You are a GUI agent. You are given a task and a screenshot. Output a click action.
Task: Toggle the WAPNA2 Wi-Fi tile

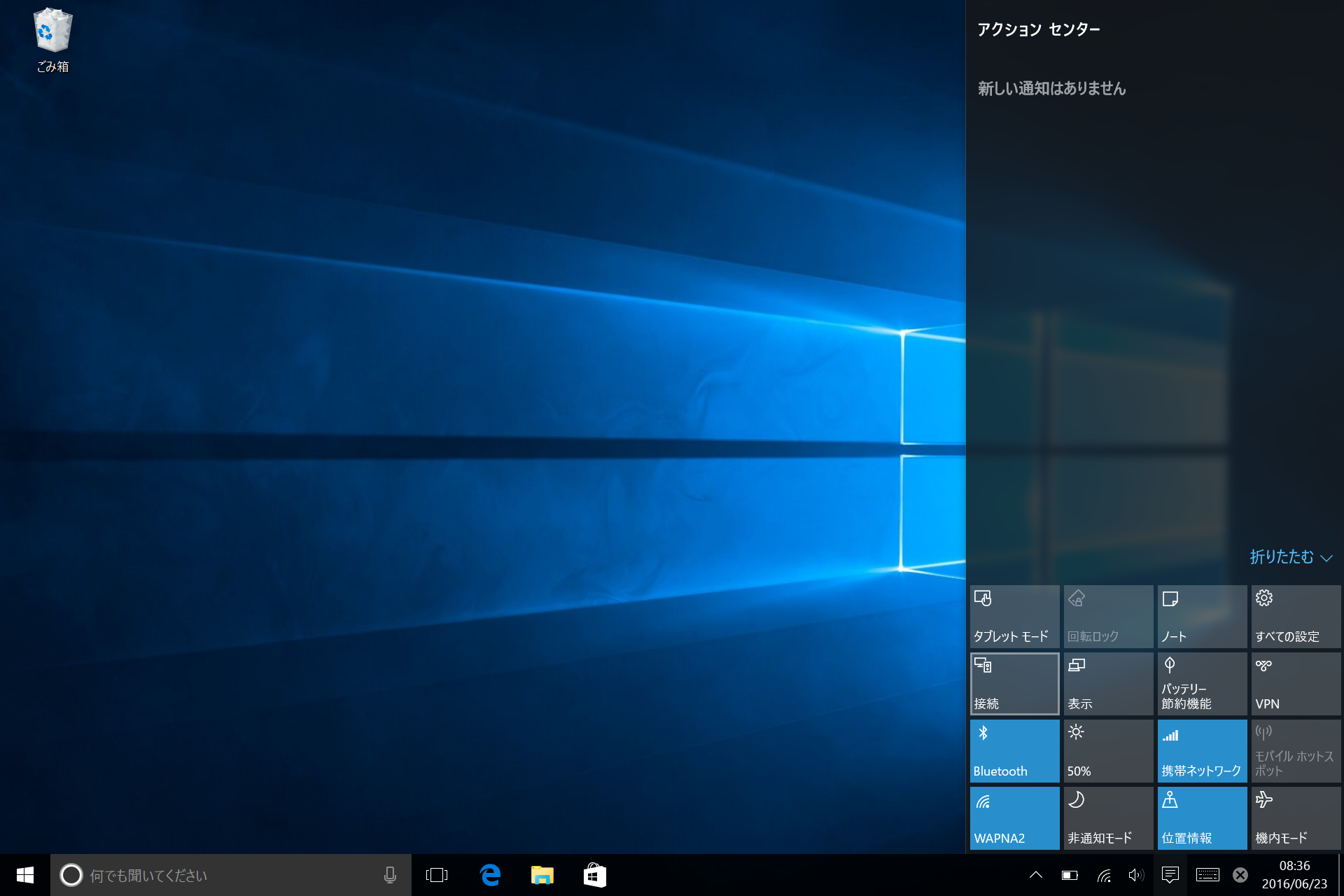tap(1014, 818)
